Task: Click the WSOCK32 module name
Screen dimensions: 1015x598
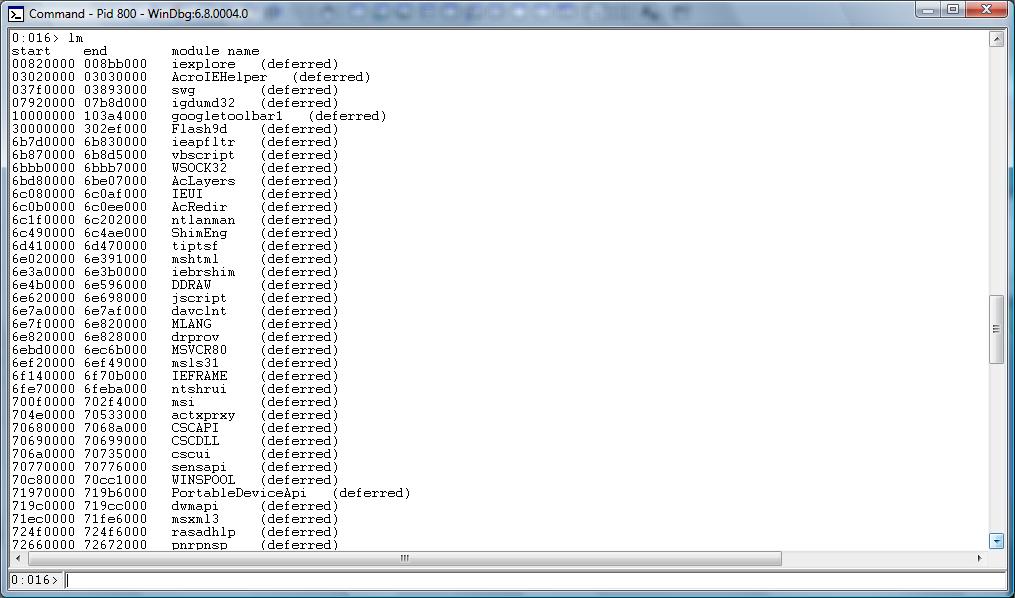Action: coord(199,168)
